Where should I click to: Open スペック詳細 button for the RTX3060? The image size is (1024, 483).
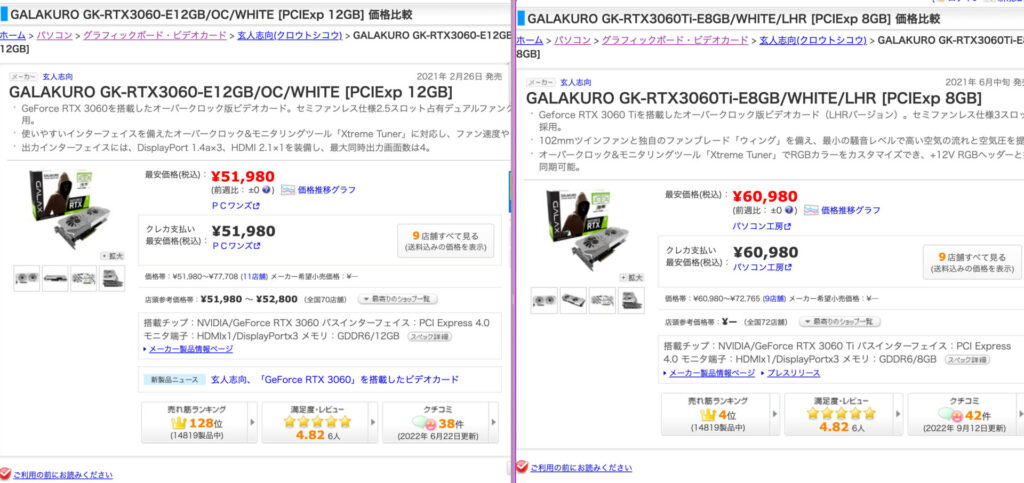tap(429, 337)
